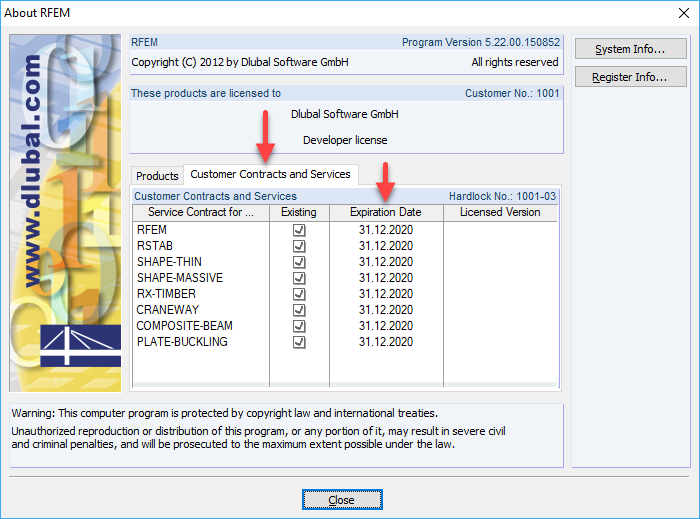Click the Expiration Date column header
Viewport: 700px width, 519px height.
pos(386,212)
